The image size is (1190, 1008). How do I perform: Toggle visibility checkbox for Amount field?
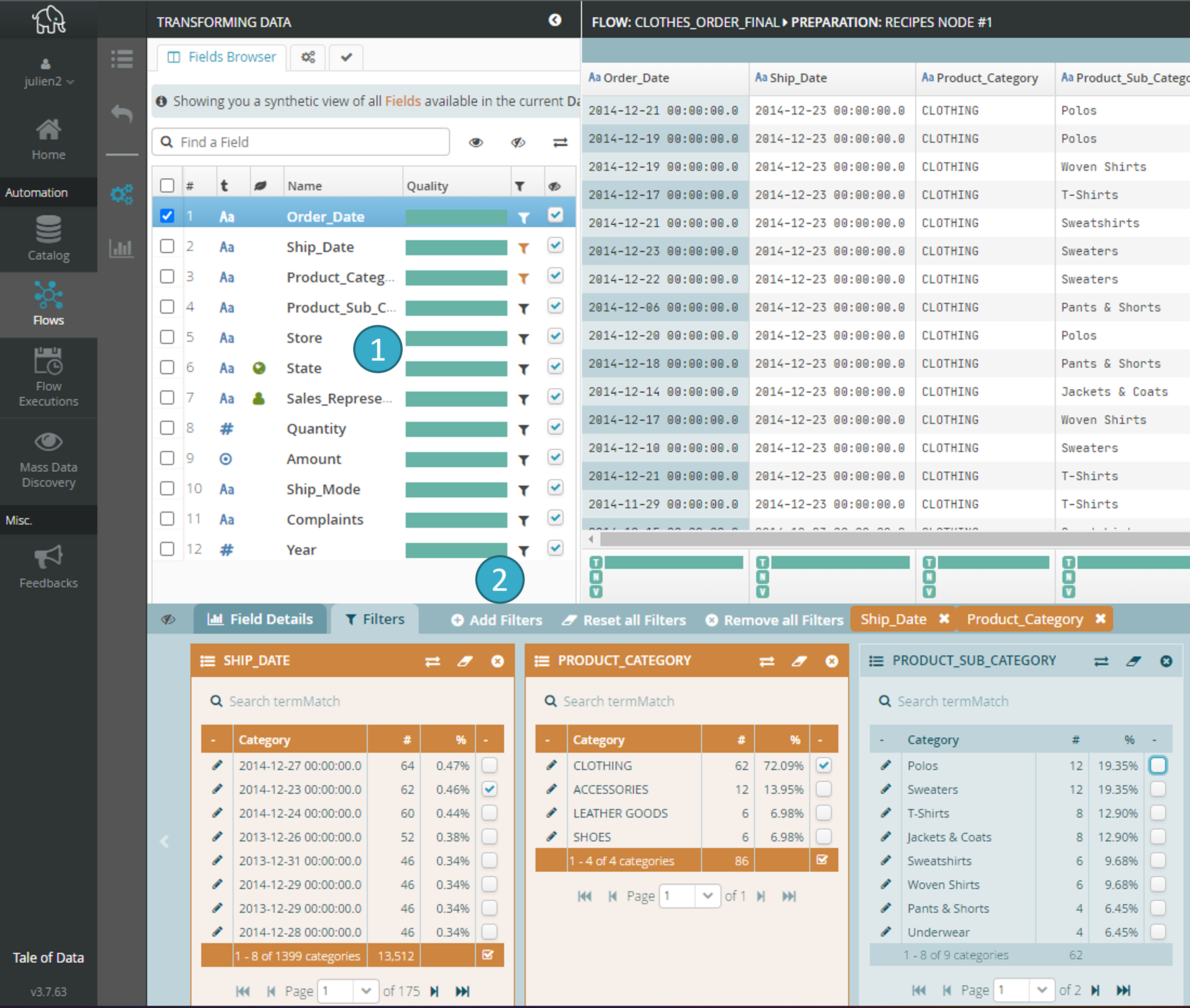coord(555,457)
